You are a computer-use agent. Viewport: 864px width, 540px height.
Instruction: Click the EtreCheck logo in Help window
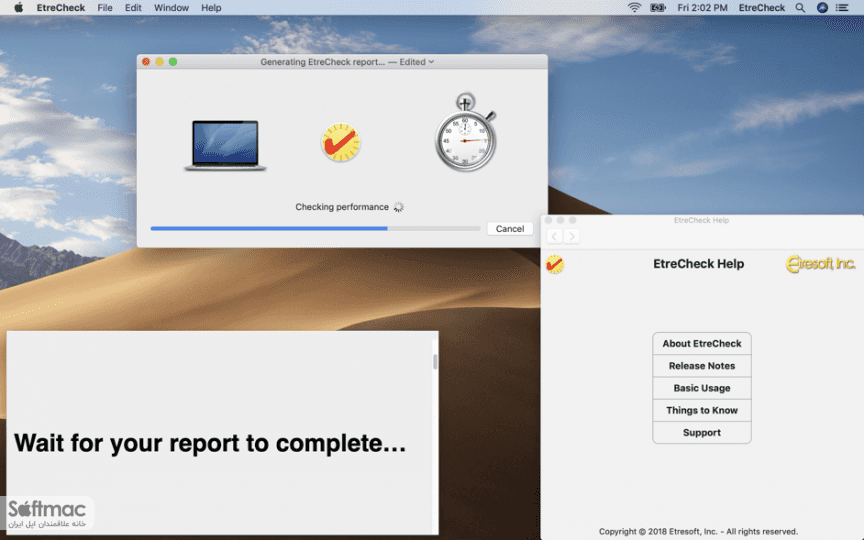tap(555, 264)
